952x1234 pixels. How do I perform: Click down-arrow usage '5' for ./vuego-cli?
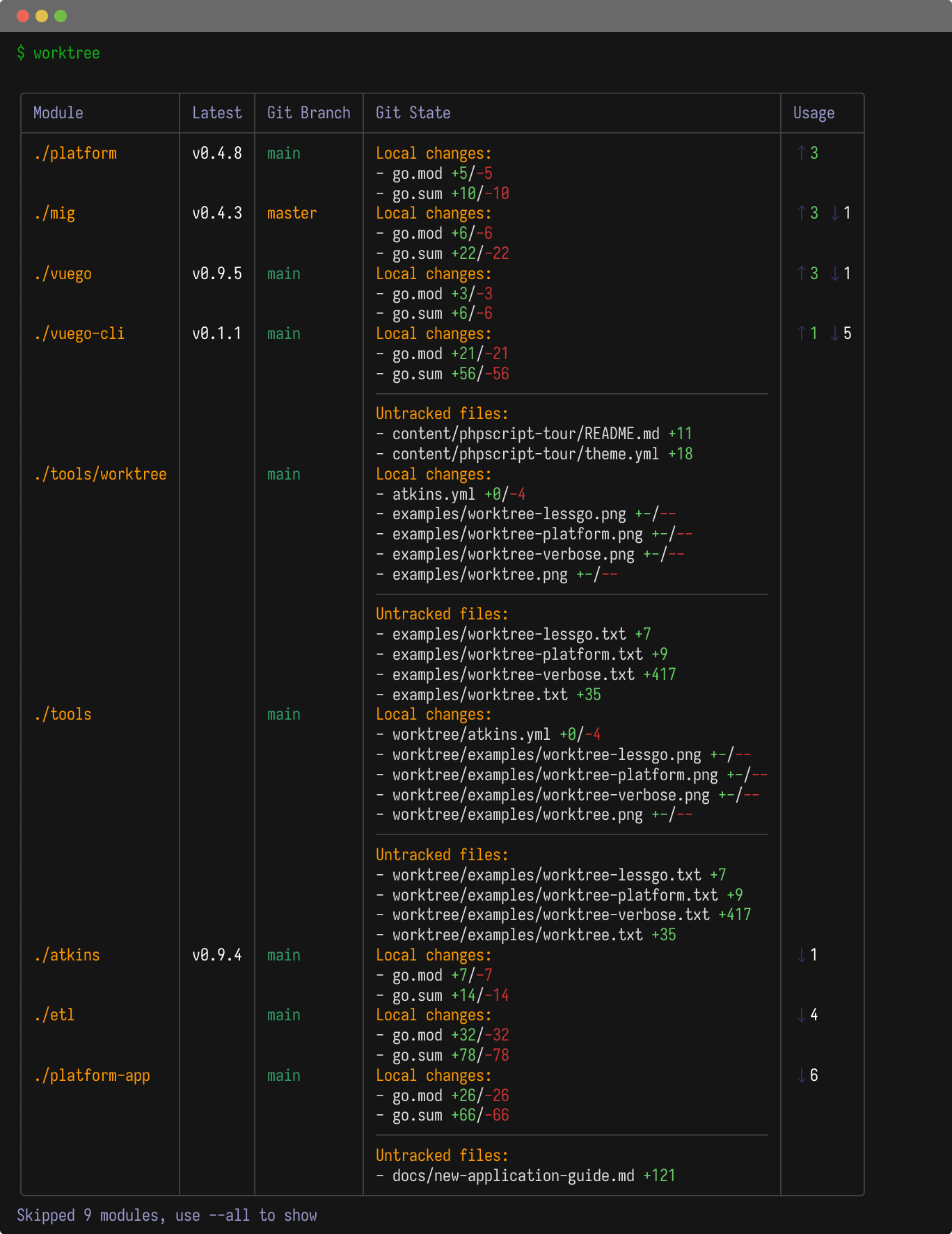tap(841, 333)
